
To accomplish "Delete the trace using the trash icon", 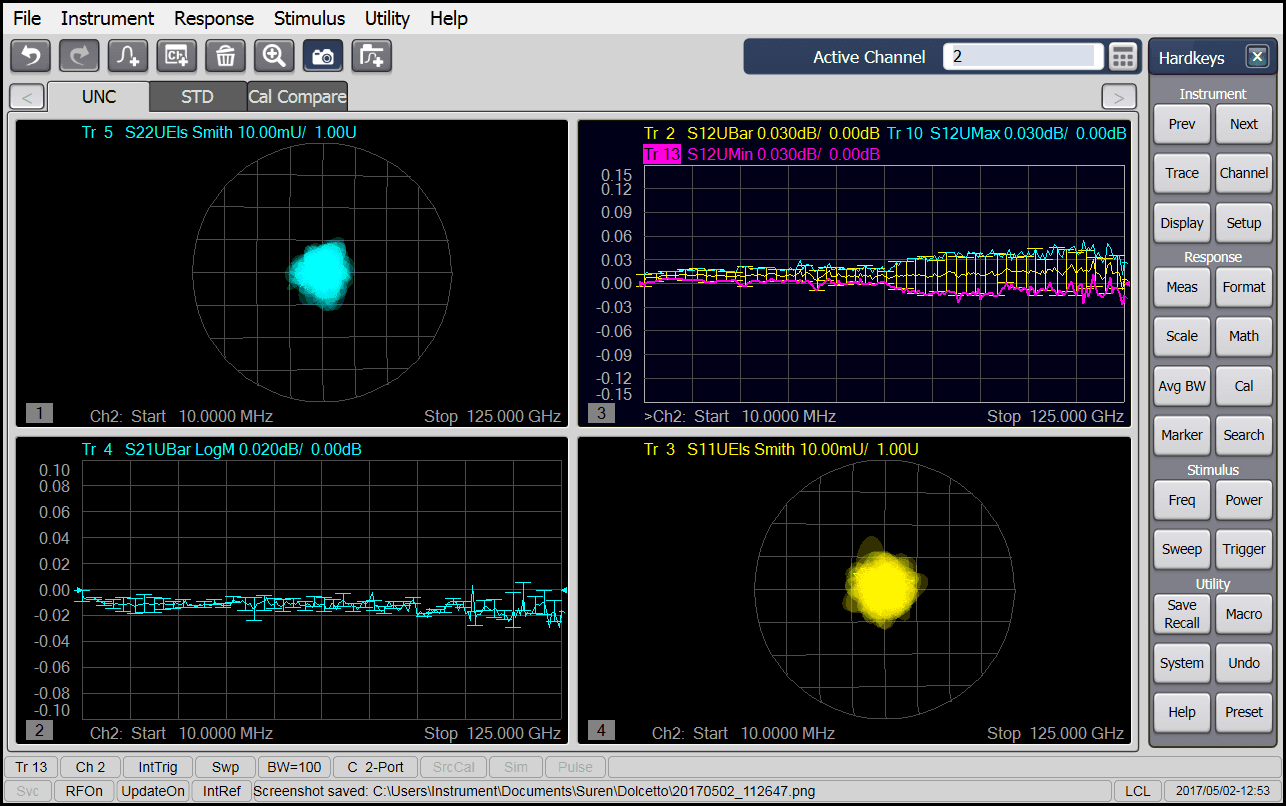I will click(225, 56).
